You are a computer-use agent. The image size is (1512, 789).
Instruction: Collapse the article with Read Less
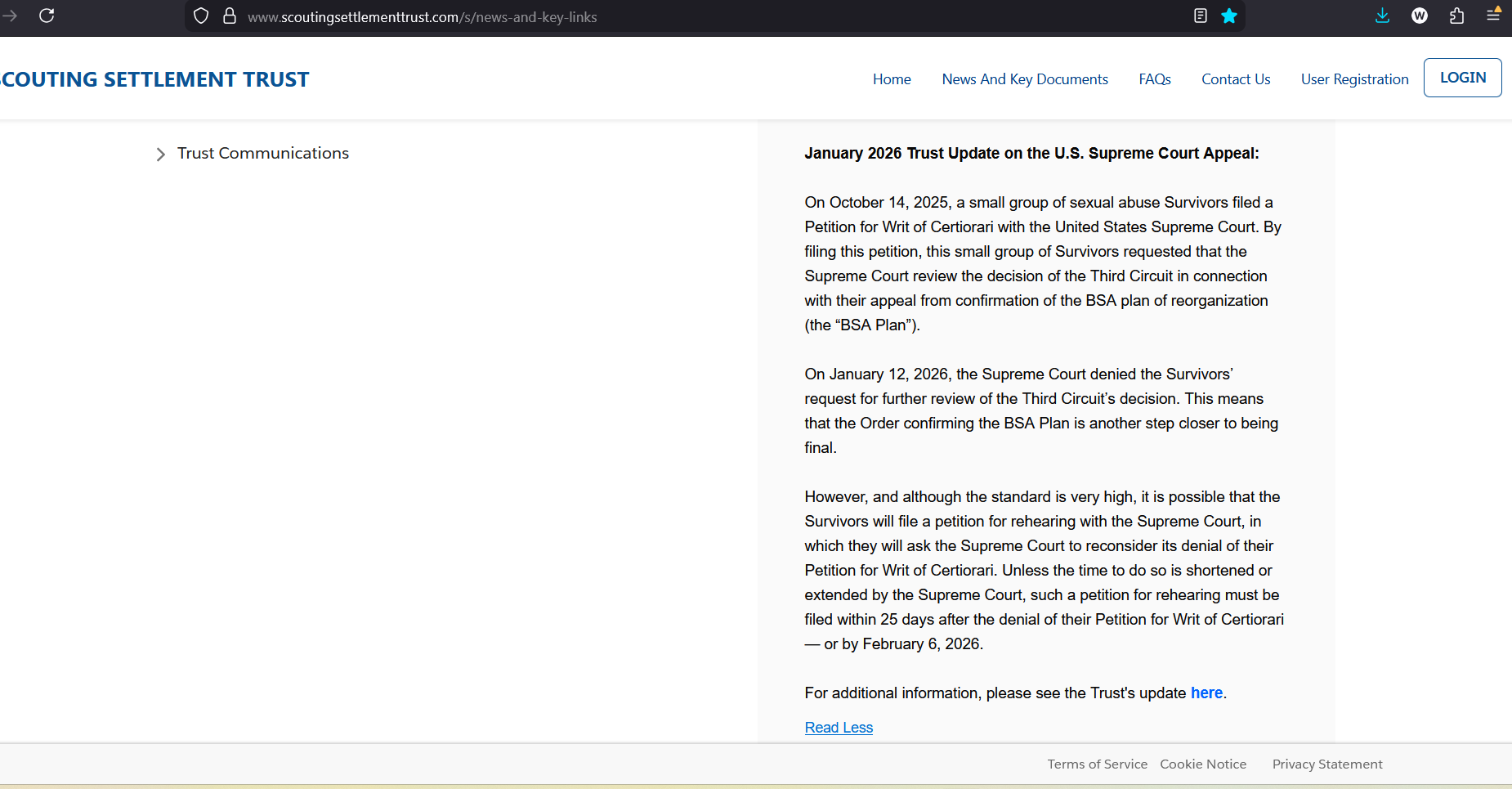pyautogui.click(x=839, y=728)
